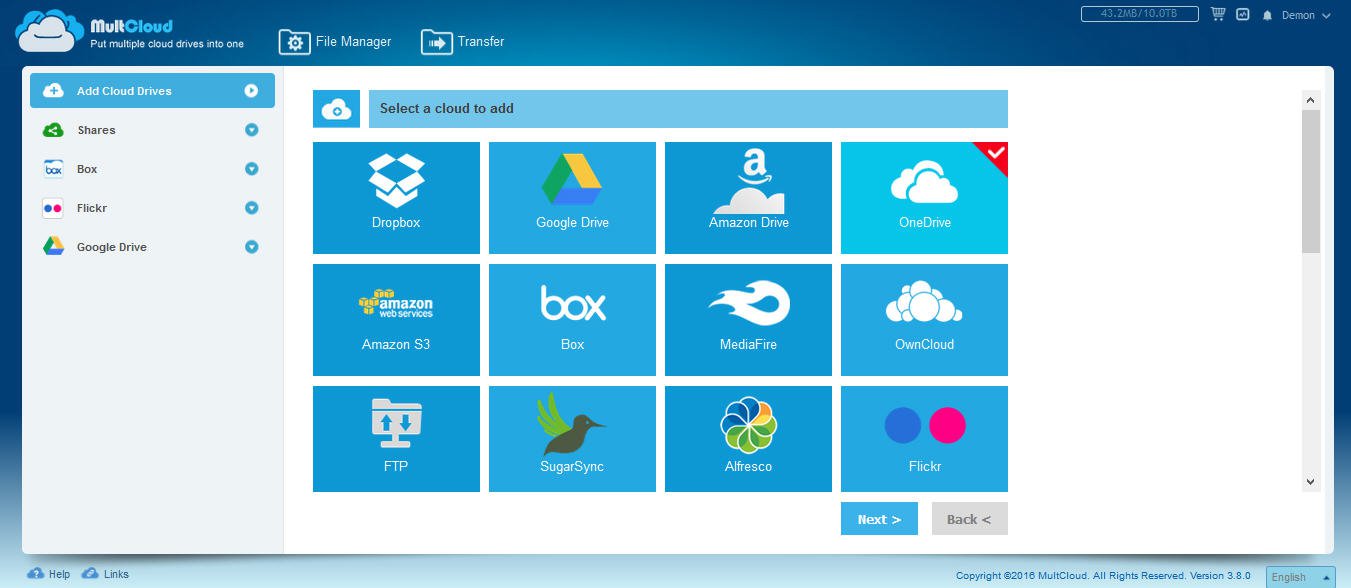Open the Help link
Screen dimensions: 1351x588
pos(49,574)
